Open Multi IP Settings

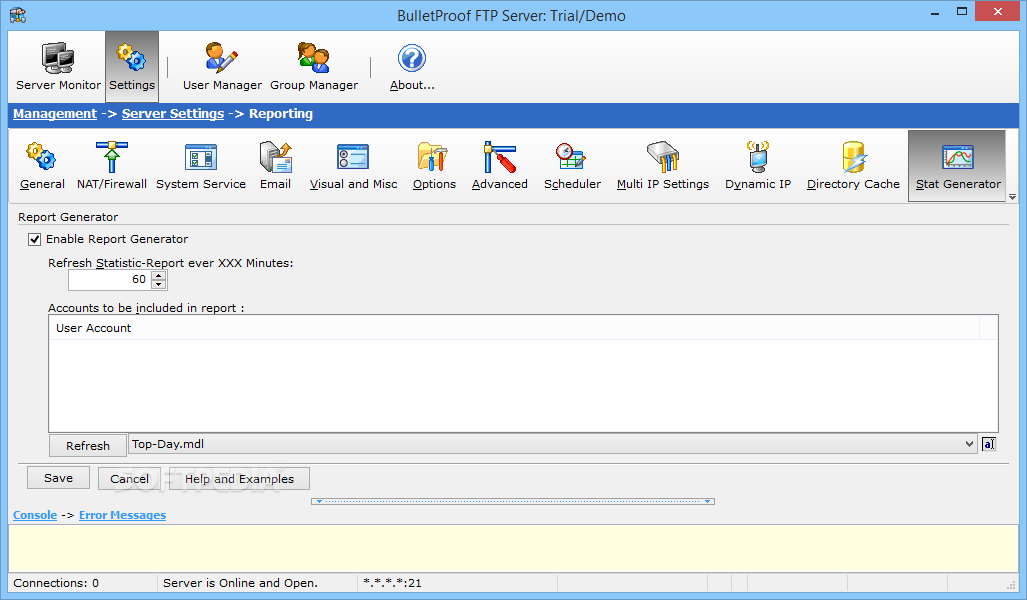663,166
